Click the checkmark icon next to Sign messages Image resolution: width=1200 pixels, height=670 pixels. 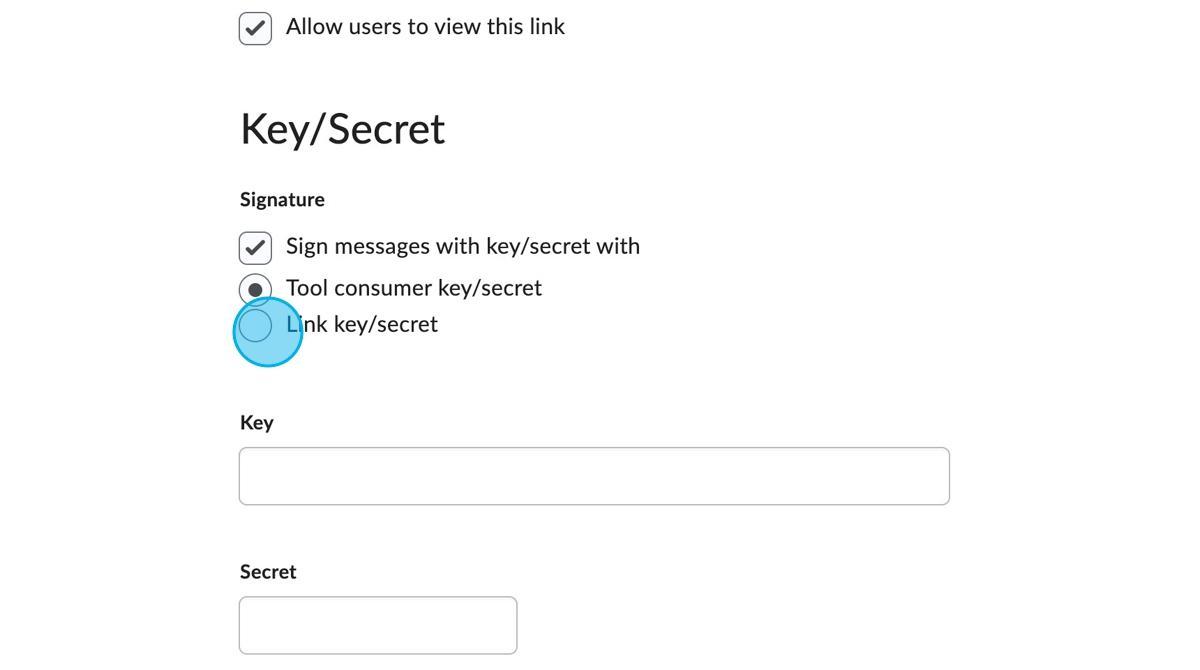(255, 247)
